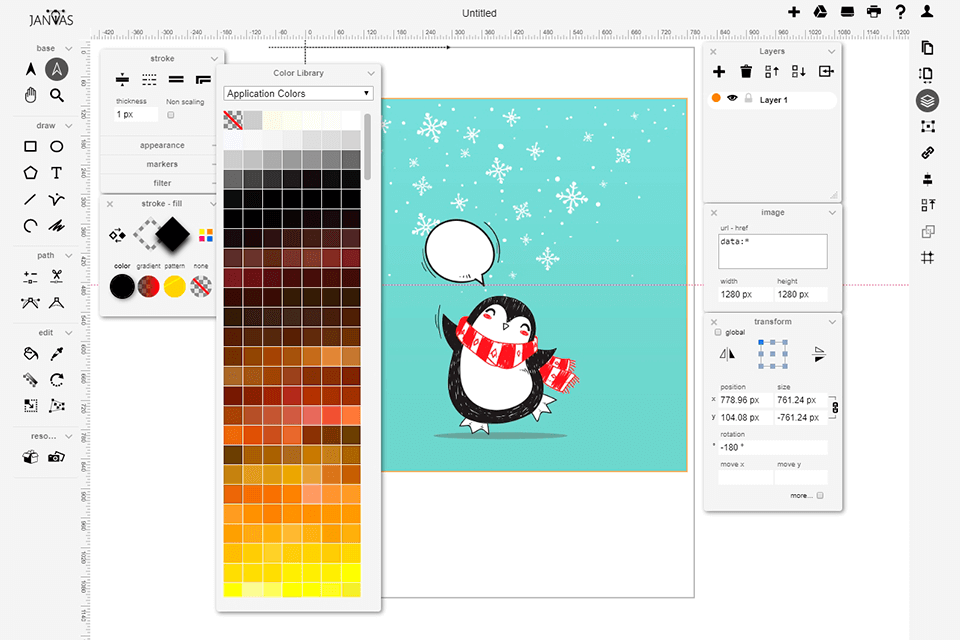Image resolution: width=960 pixels, height=640 pixels.
Task: Open the Application Colors dropdown
Action: point(298,94)
